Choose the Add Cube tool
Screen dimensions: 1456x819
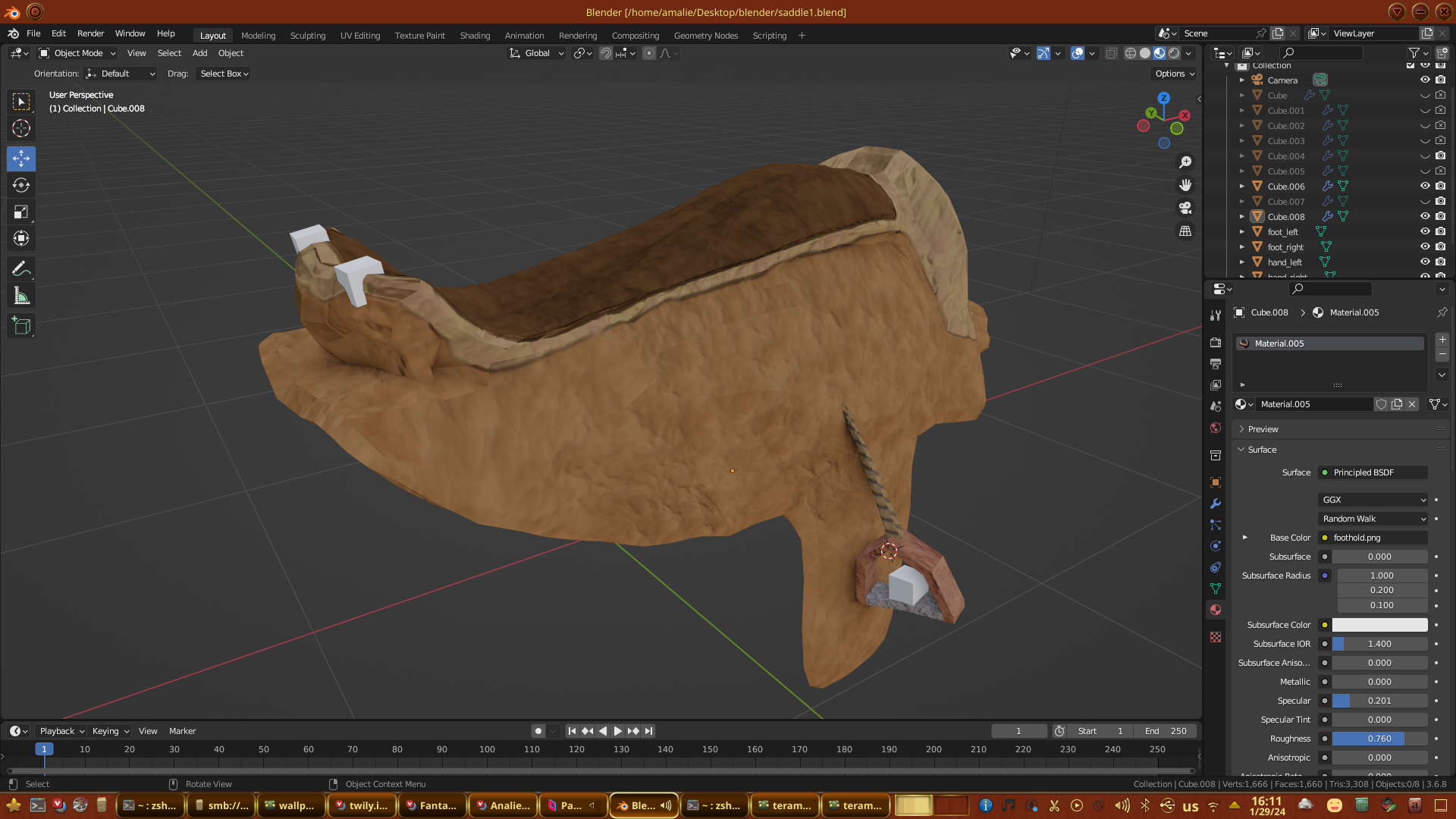(x=21, y=326)
